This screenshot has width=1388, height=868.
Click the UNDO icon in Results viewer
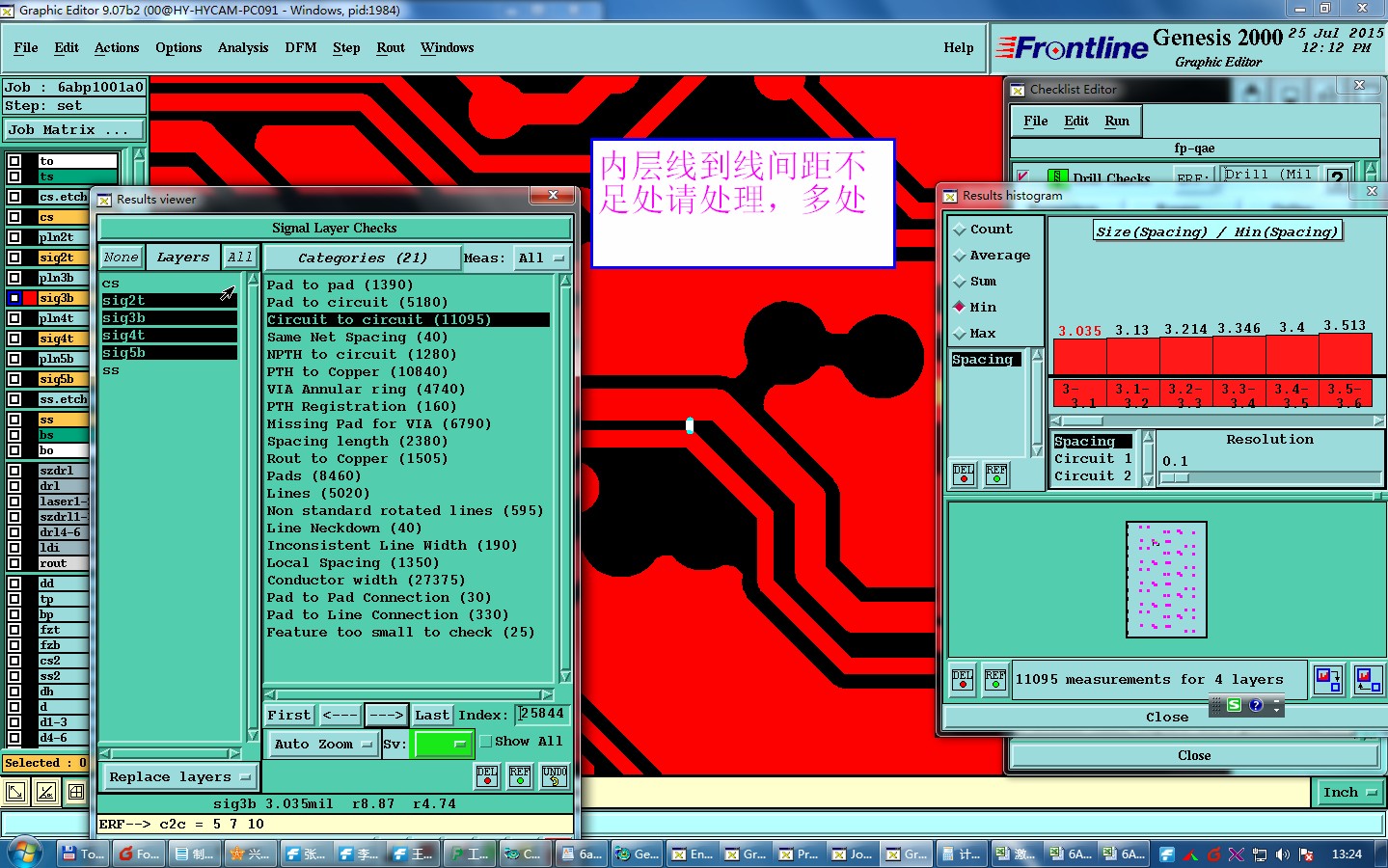coord(555,775)
